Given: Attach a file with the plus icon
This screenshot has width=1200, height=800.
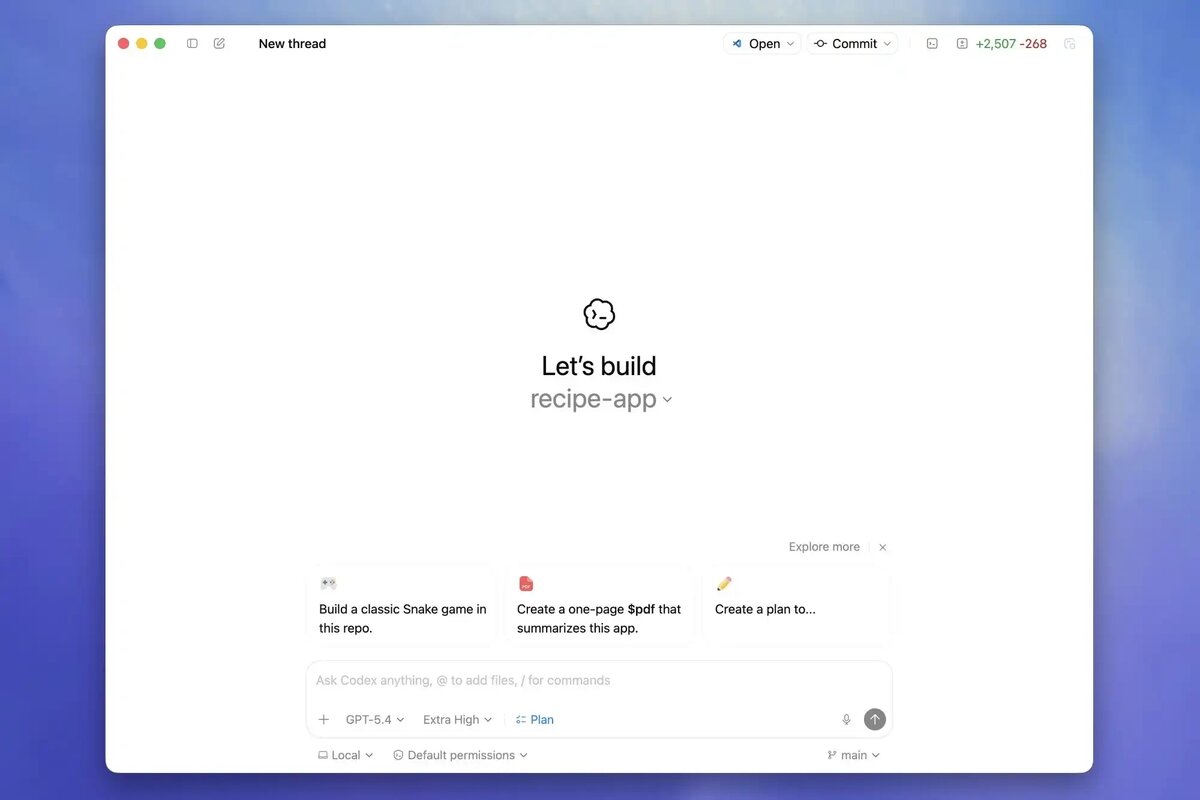Looking at the screenshot, I should click(x=323, y=719).
